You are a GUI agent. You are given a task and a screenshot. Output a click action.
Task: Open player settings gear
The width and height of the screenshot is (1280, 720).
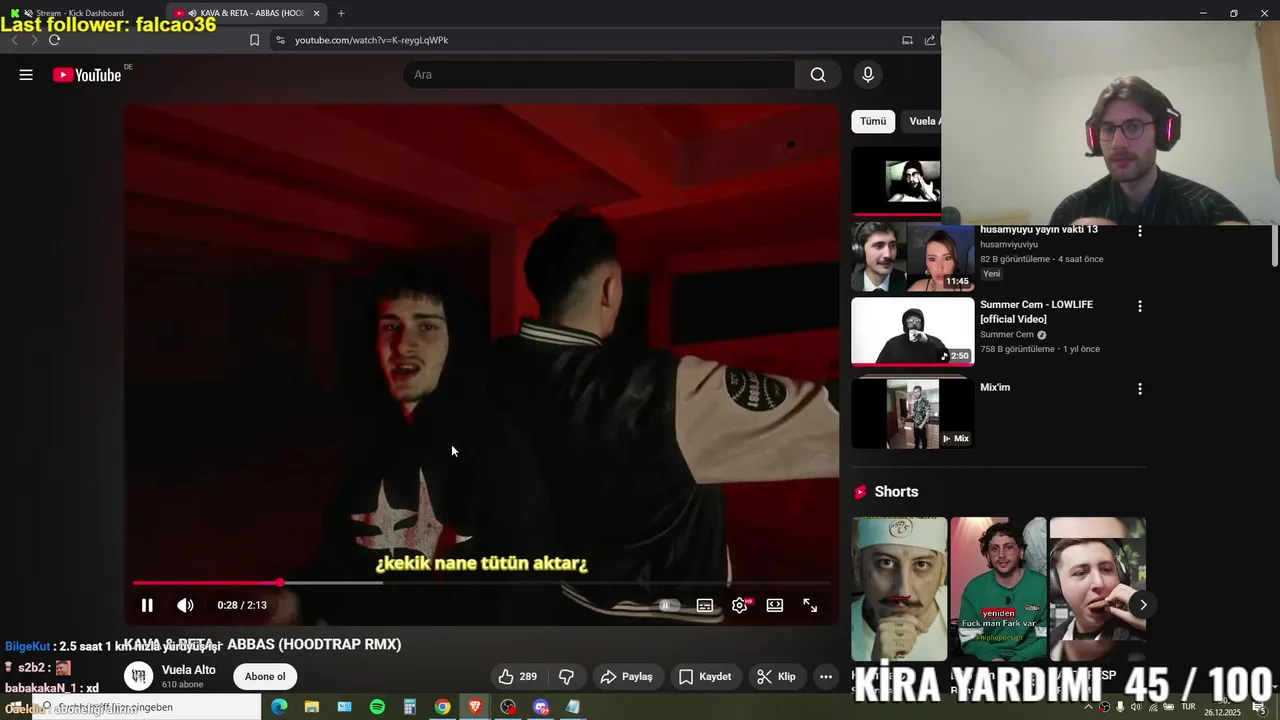tap(740, 605)
